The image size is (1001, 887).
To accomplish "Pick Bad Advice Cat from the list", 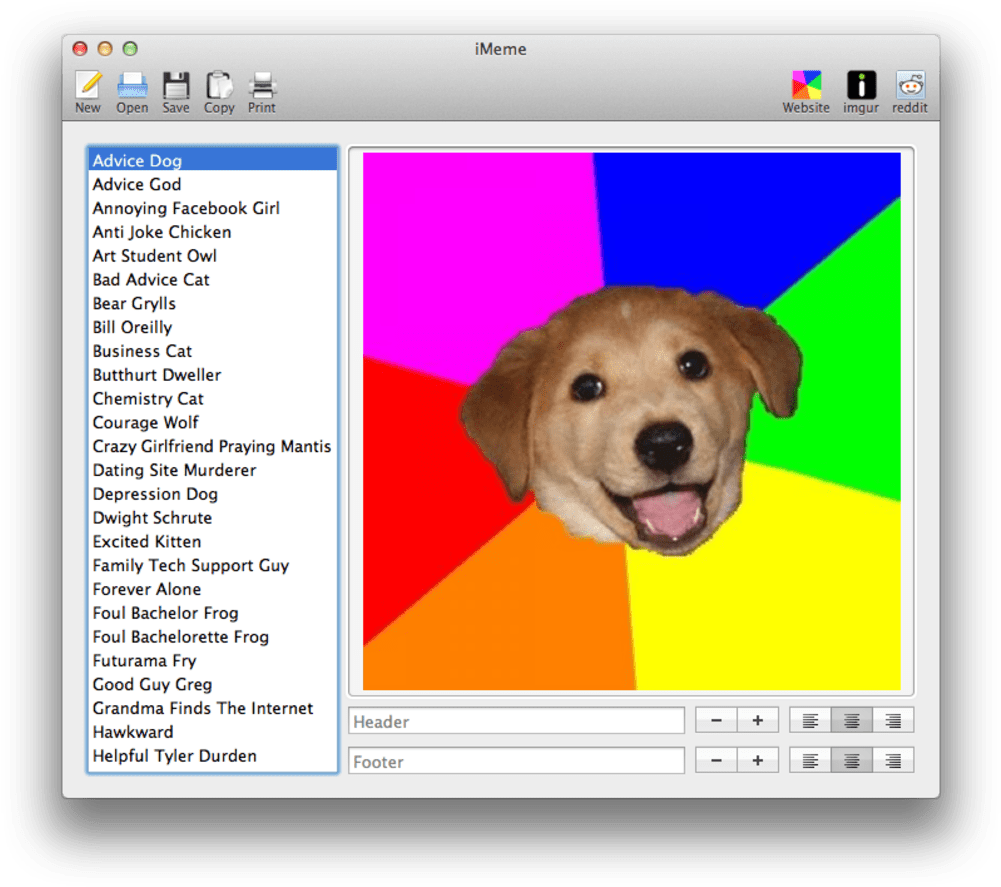I will (213, 280).
